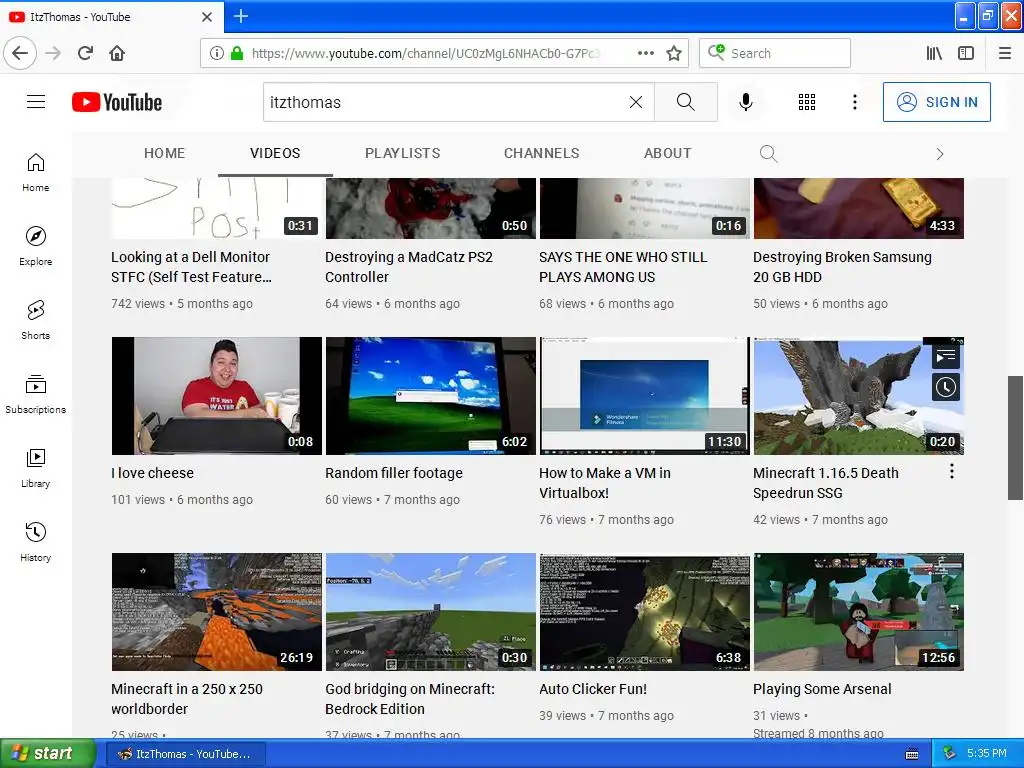Show site information for the page
This screenshot has height=768, width=1024.
(217, 53)
